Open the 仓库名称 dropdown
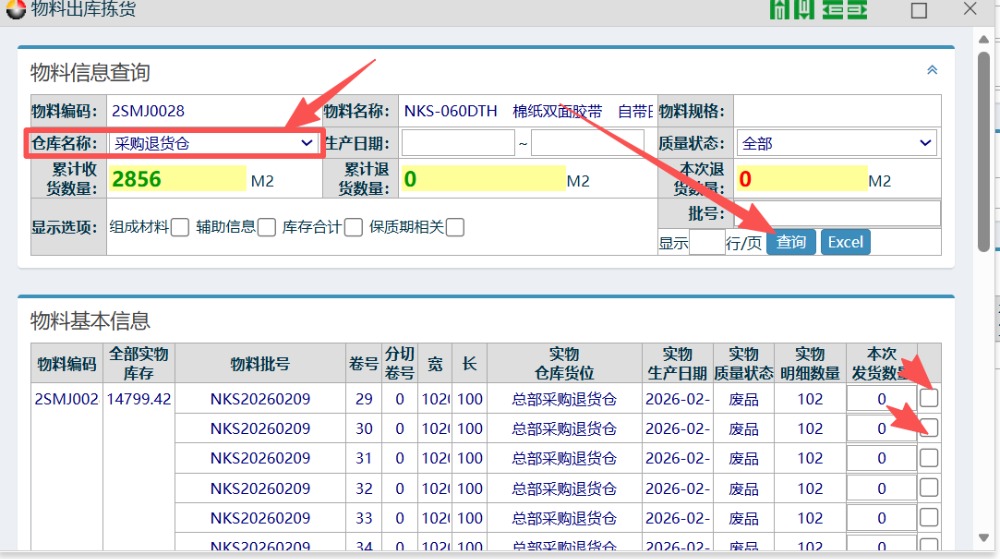 click(214, 143)
